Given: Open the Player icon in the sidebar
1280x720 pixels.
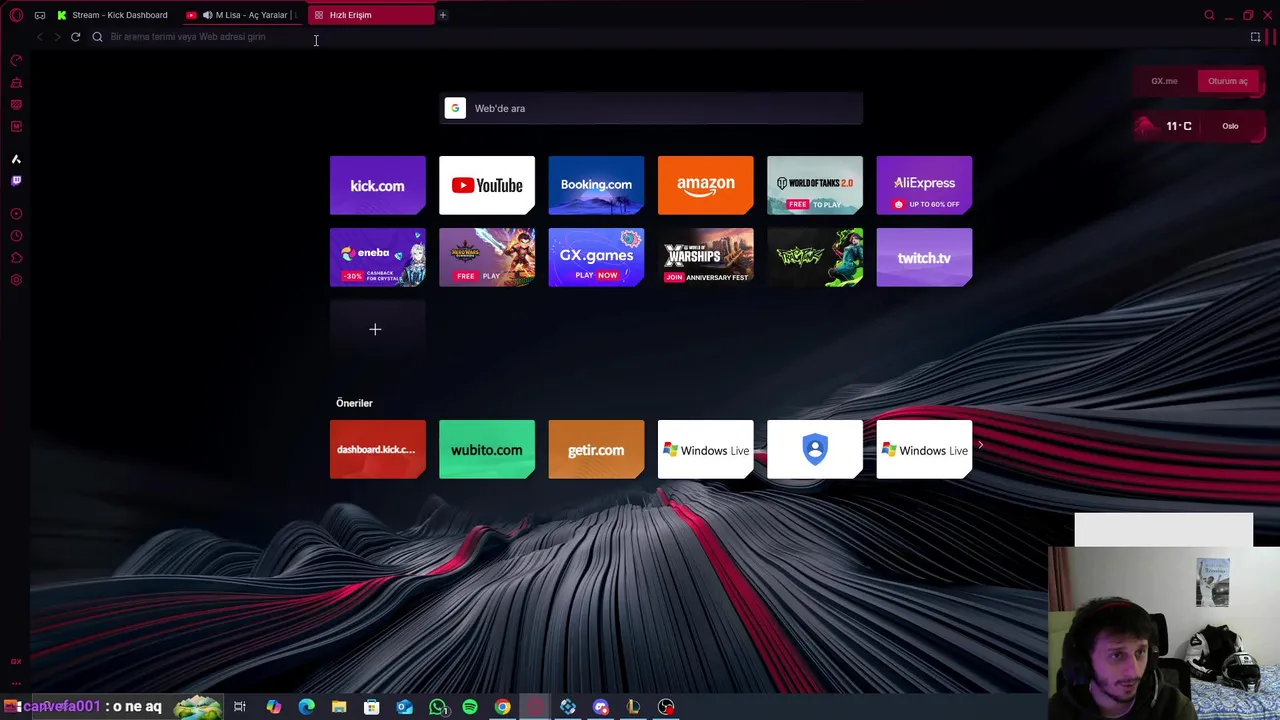Looking at the screenshot, I should [16, 214].
